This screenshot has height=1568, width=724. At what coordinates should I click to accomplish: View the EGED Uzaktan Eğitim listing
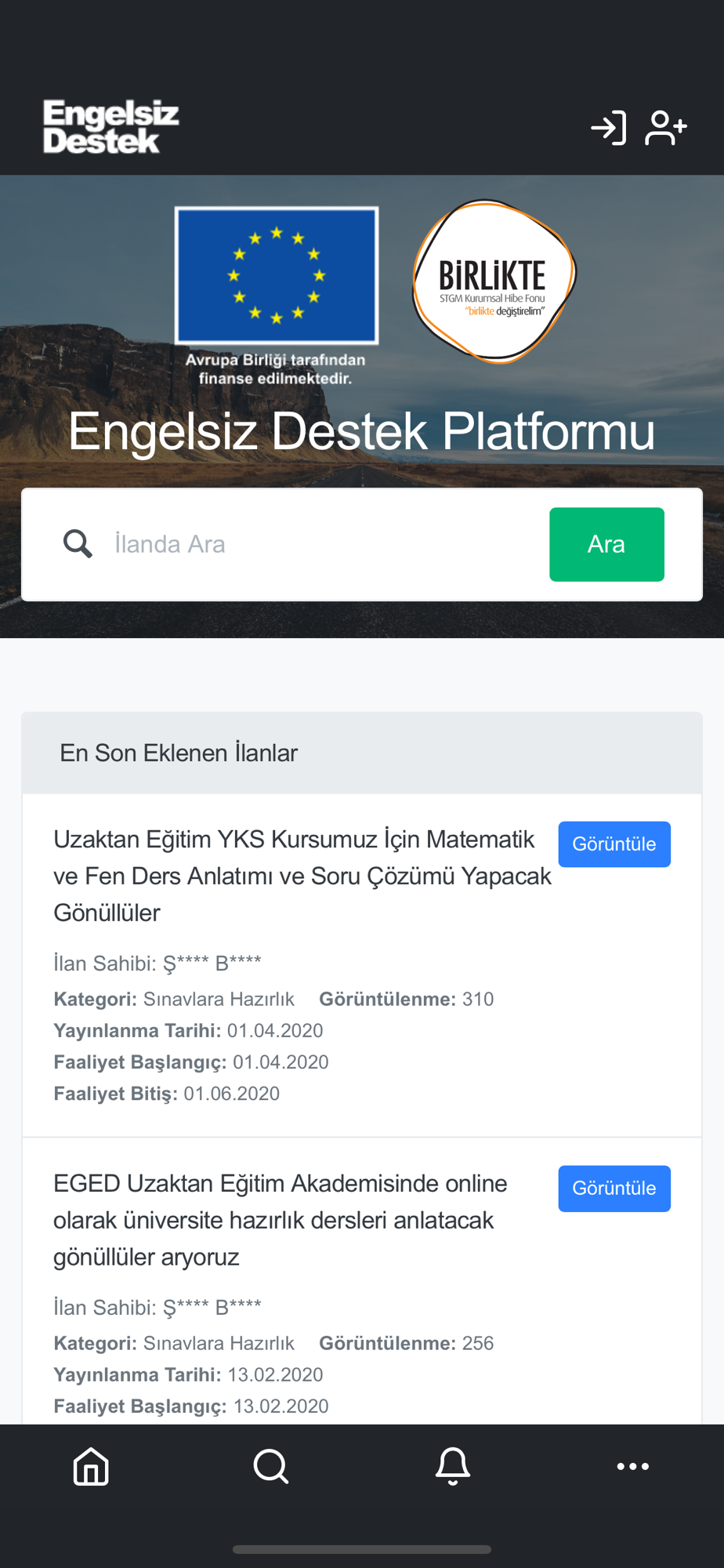point(614,1189)
